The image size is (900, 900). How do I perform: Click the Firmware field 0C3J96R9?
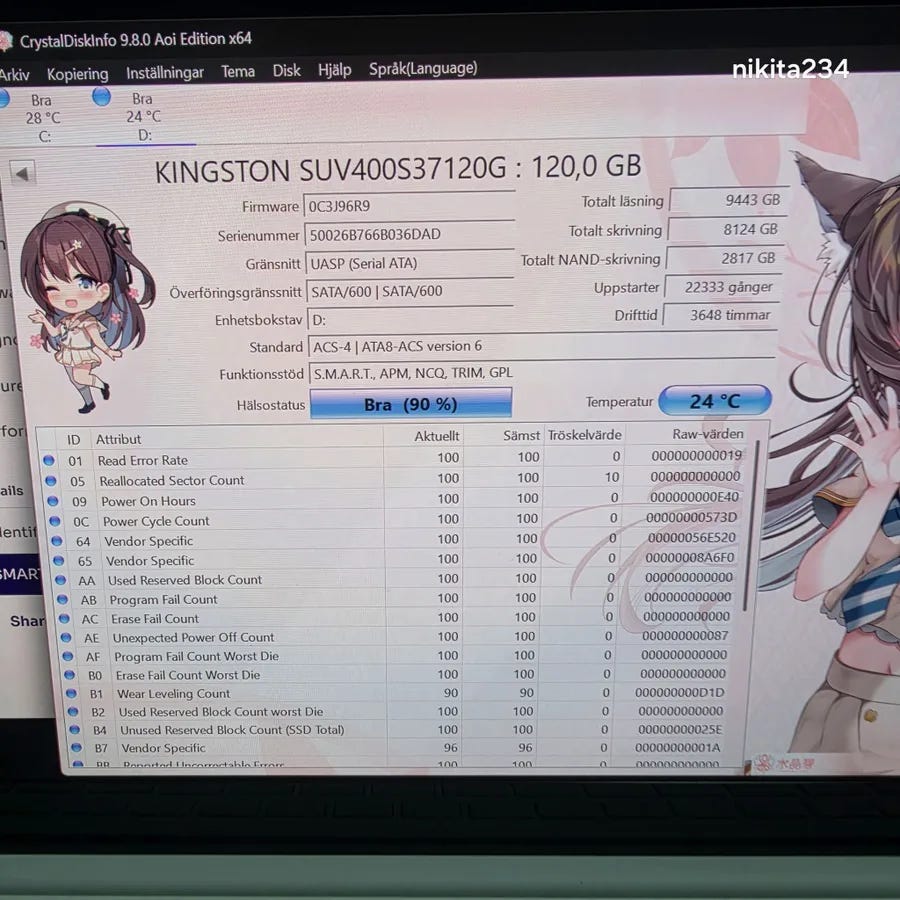(409, 206)
